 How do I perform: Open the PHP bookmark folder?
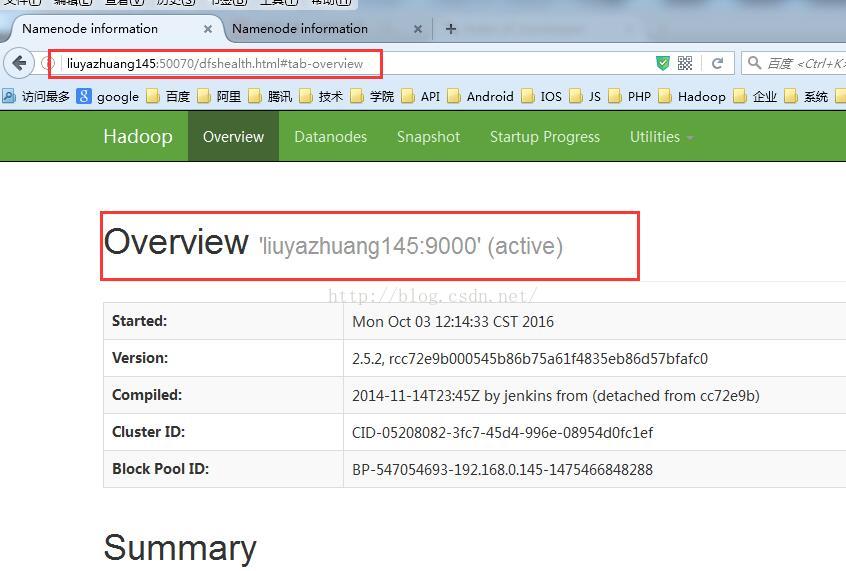tap(630, 97)
